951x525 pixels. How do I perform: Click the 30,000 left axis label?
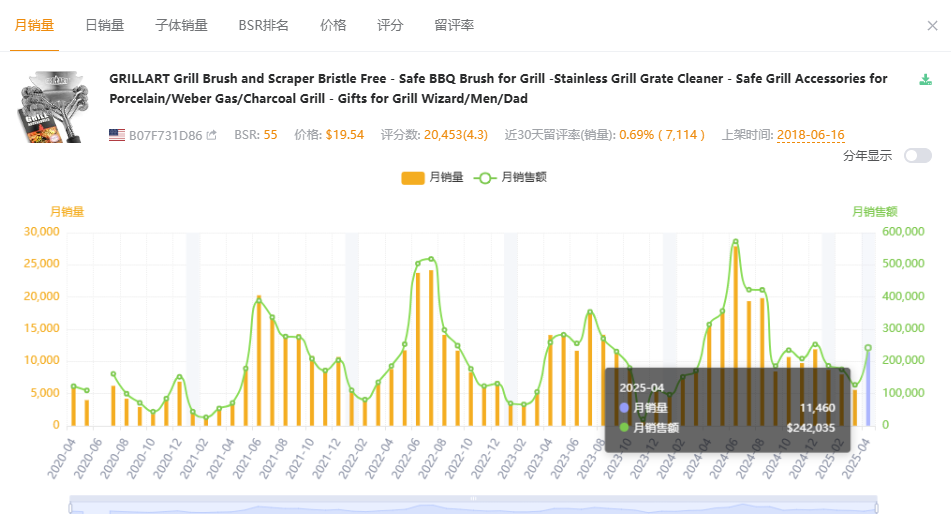(x=41, y=232)
